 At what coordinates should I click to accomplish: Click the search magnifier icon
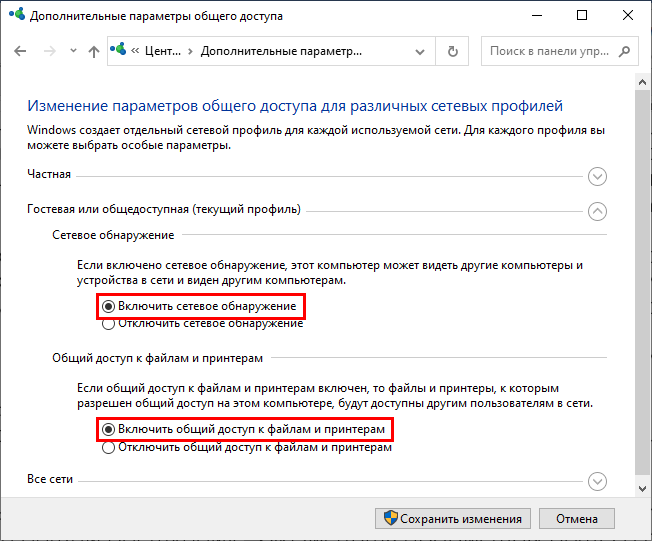click(624, 51)
